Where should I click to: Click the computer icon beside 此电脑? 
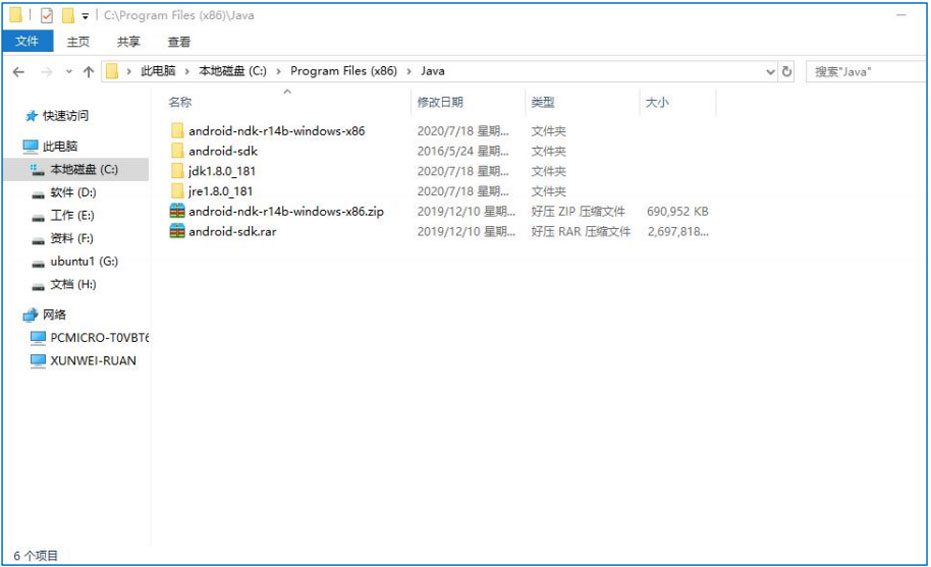click(30, 146)
